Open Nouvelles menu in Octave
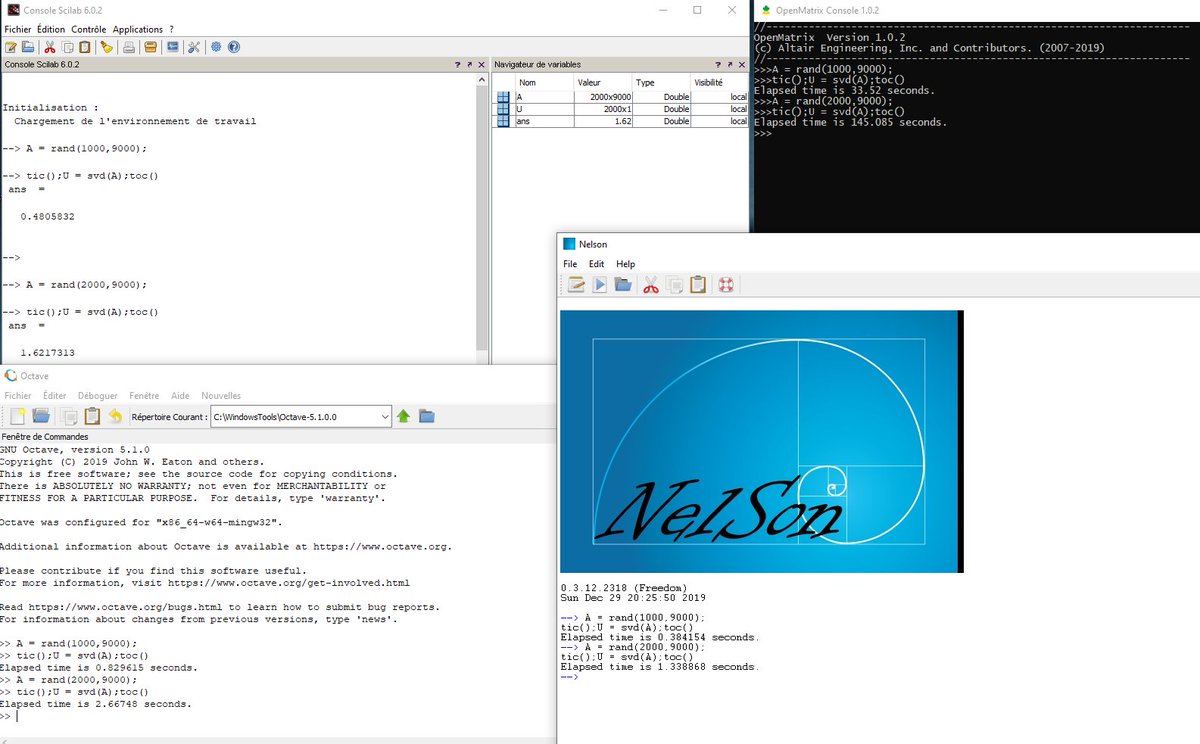This screenshot has height=744, width=1200. coord(221,396)
